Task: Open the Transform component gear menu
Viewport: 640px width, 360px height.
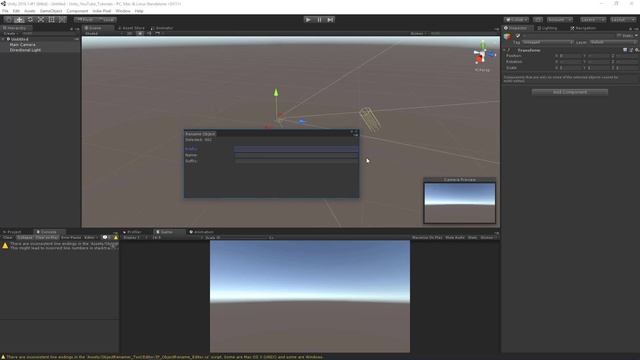Action: [x=636, y=50]
